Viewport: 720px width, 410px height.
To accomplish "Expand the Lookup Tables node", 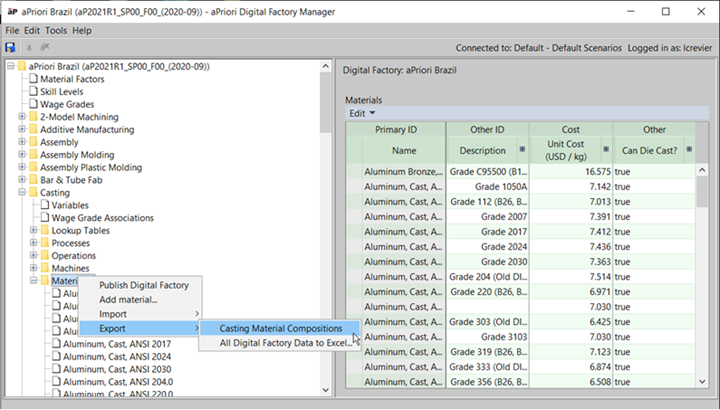I will point(33,230).
